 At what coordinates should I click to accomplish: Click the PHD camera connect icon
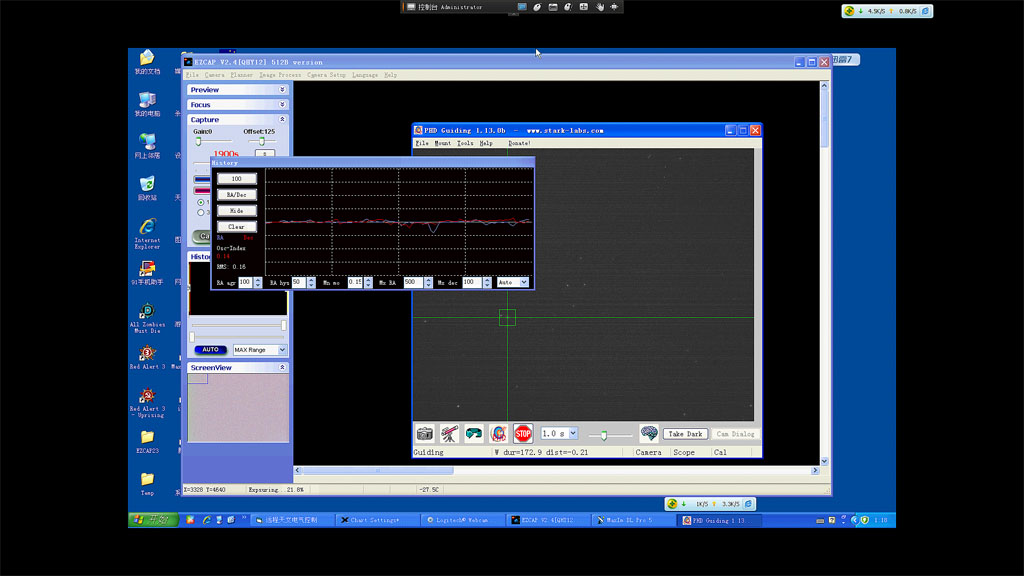tap(425, 434)
